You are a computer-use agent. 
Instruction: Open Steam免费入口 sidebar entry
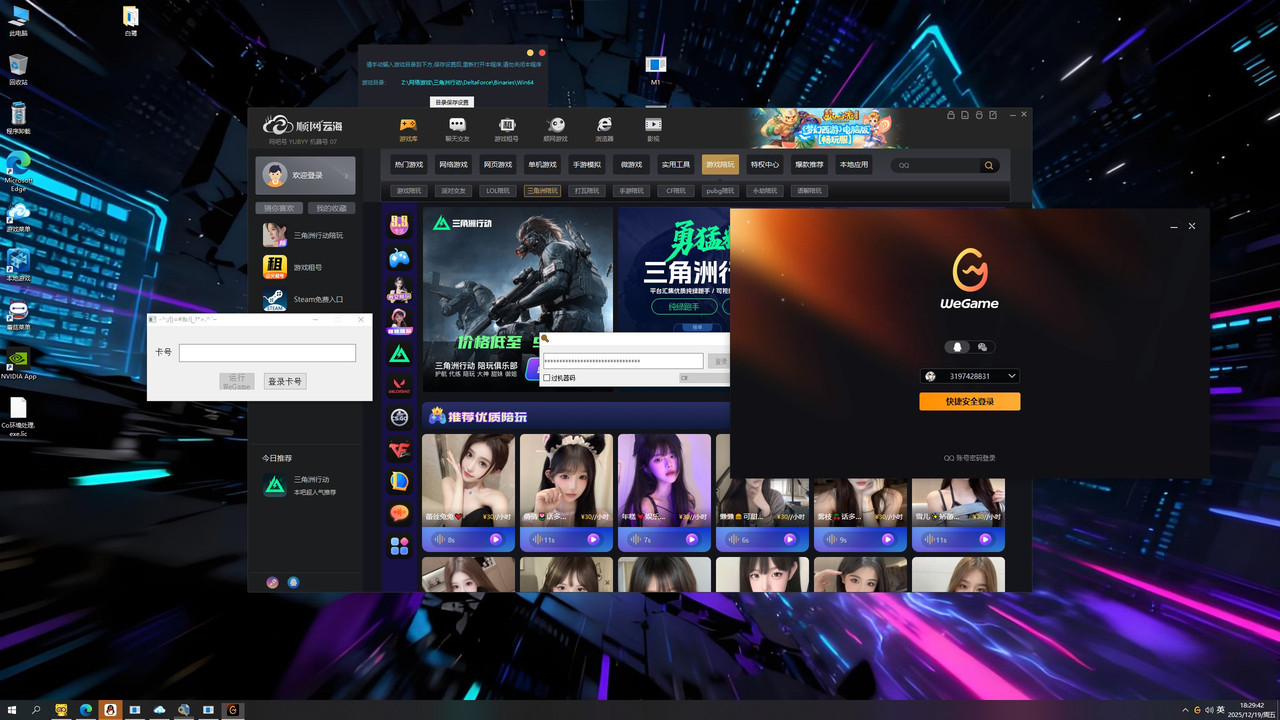pyautogui.click(x=304, y=299)
